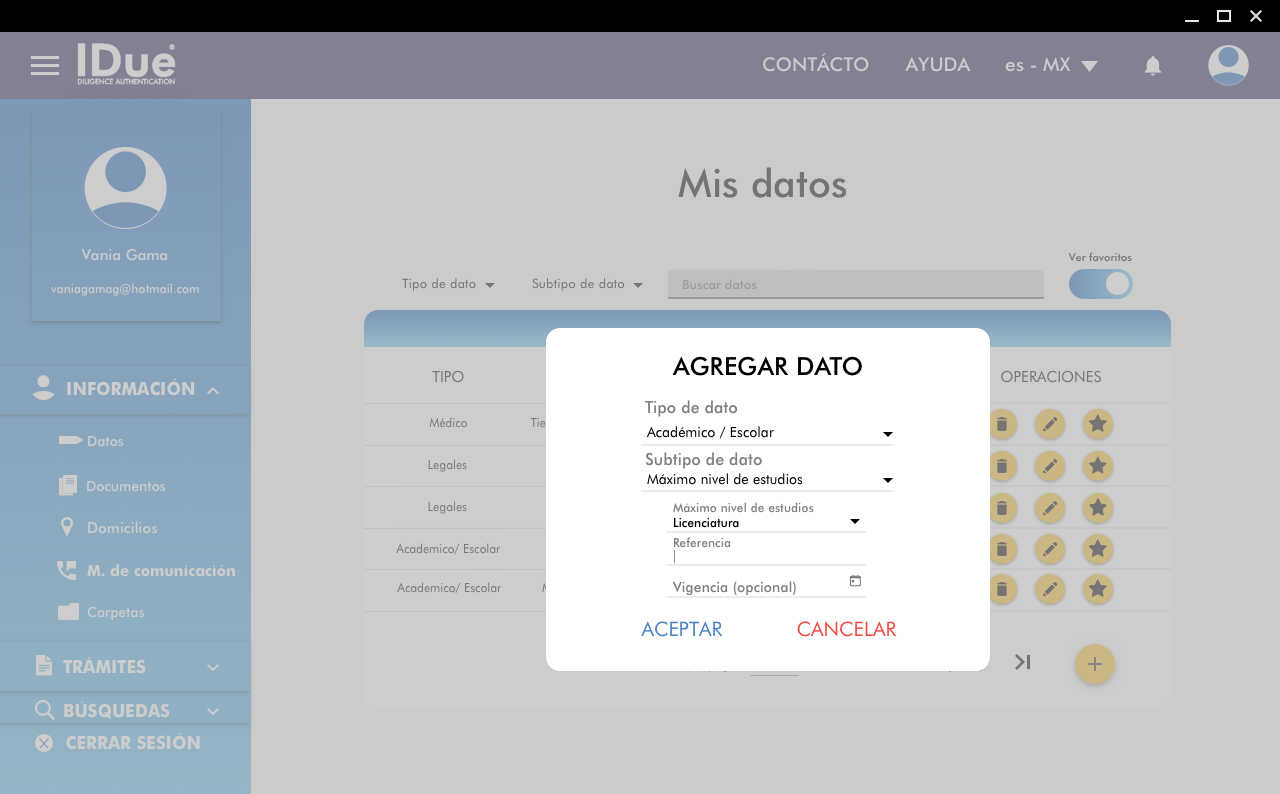Open the Tipo de dato Académico / Escolar dropdown

767,433
